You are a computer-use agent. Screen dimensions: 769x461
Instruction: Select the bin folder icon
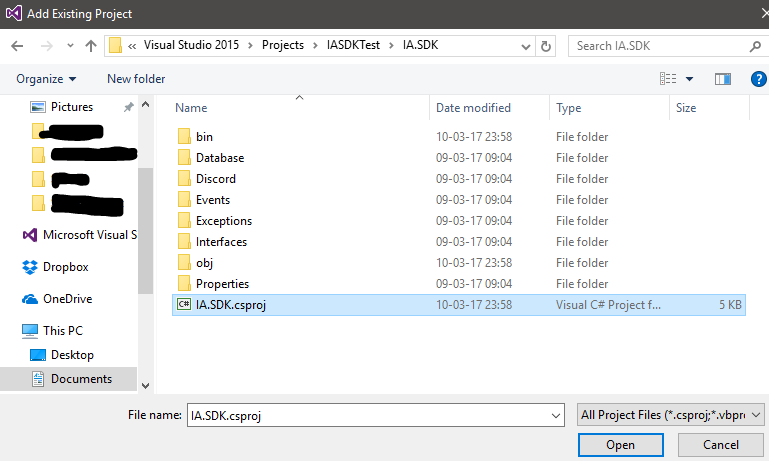click(x=184, y=136)
